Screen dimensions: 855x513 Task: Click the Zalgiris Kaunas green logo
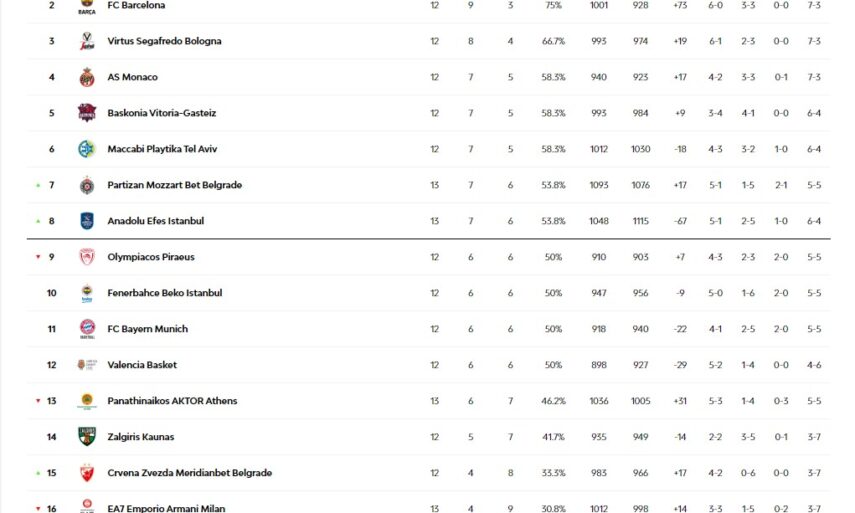click(87, 437)
